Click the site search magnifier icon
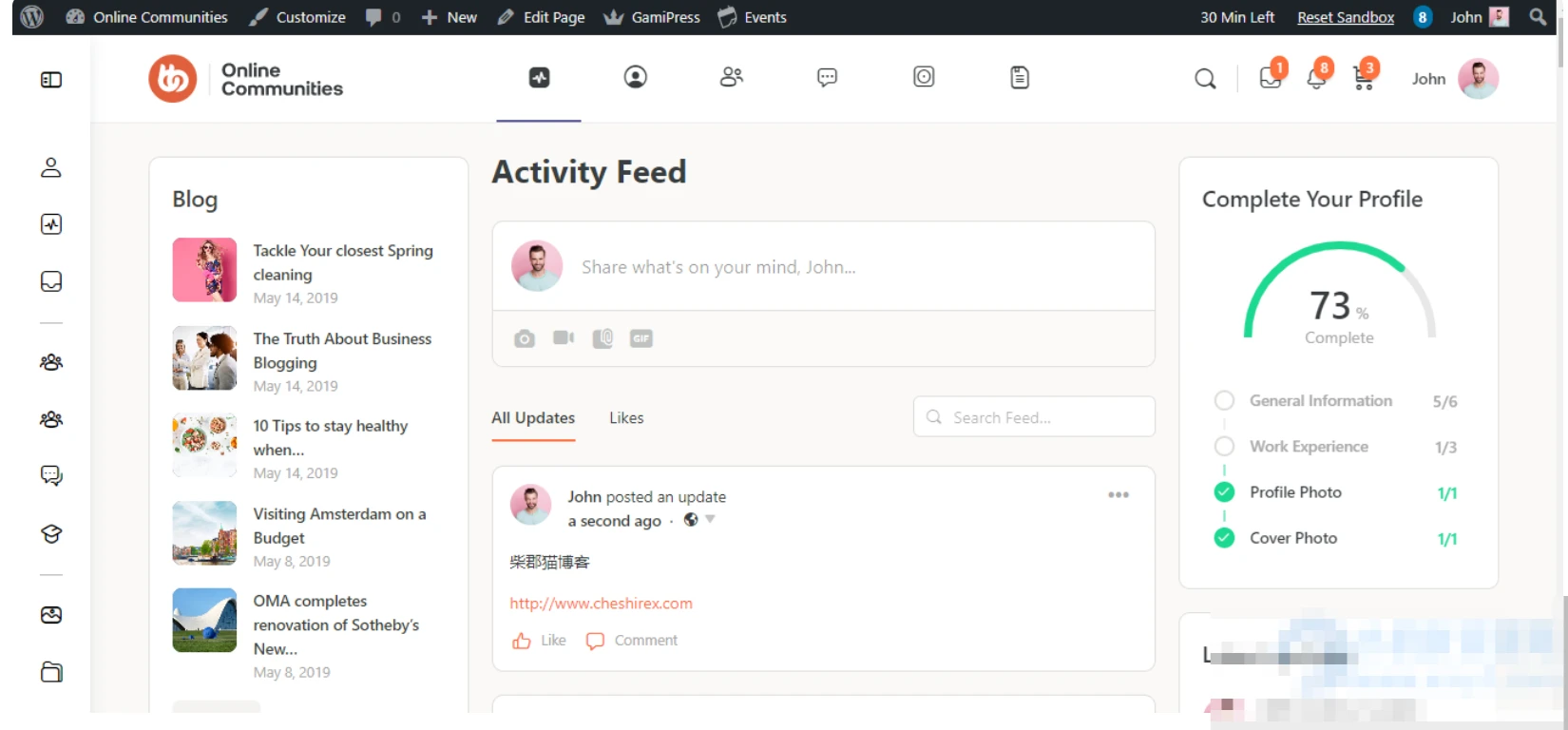1568x730 pixels. pyautogui.click(x=1205, y=79)
